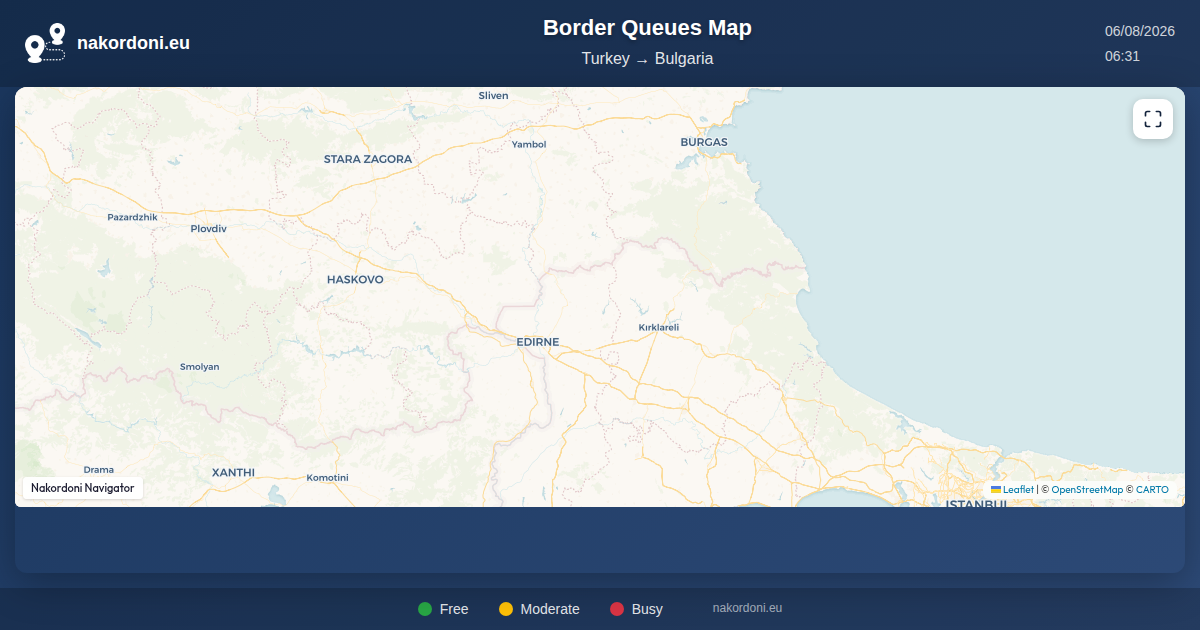The image size is (1200, 630).
Task: Click the date 06/08/2026
Action: point(1139,31)
